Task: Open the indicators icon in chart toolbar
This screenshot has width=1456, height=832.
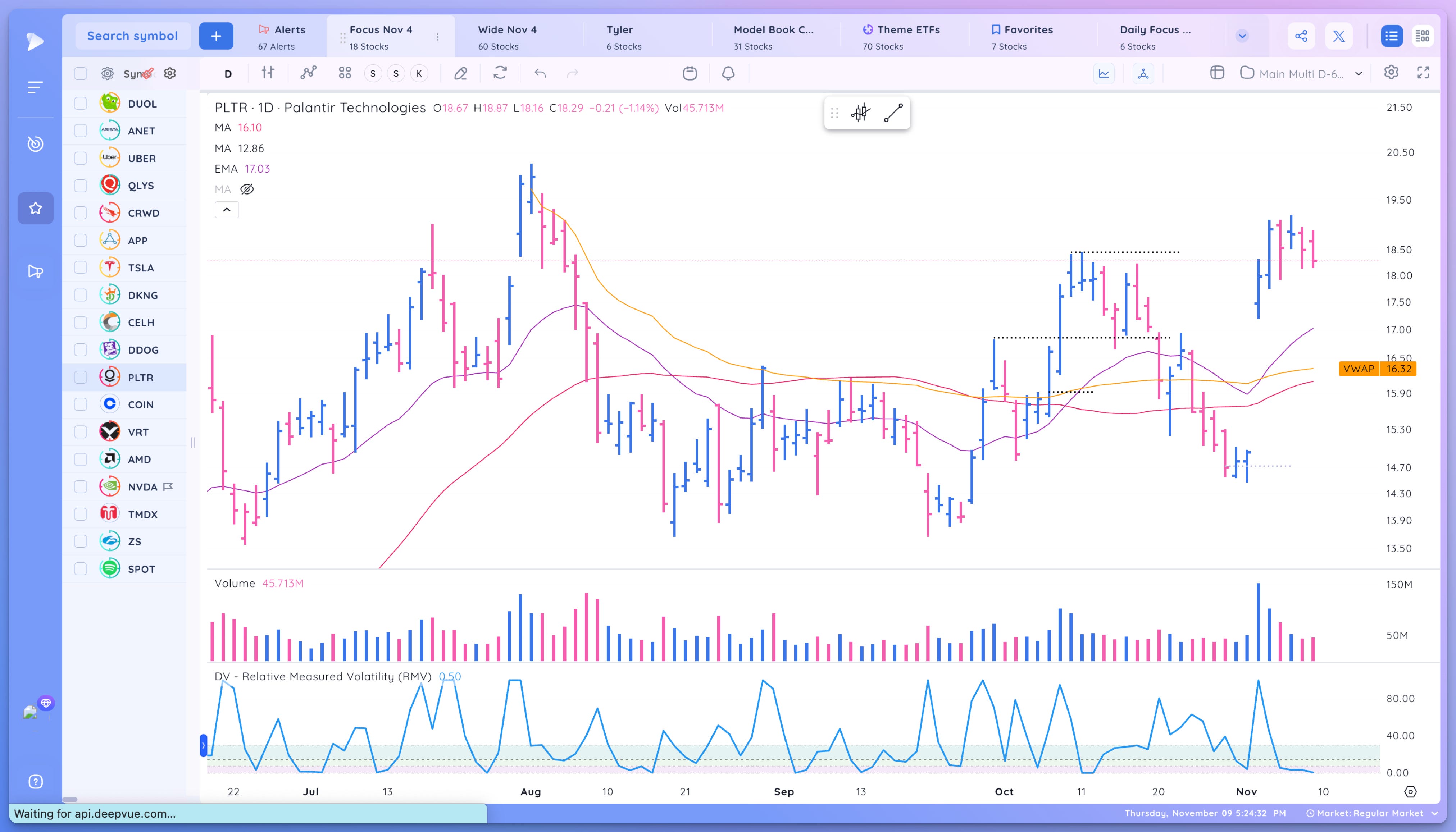Action: [309, 73]
